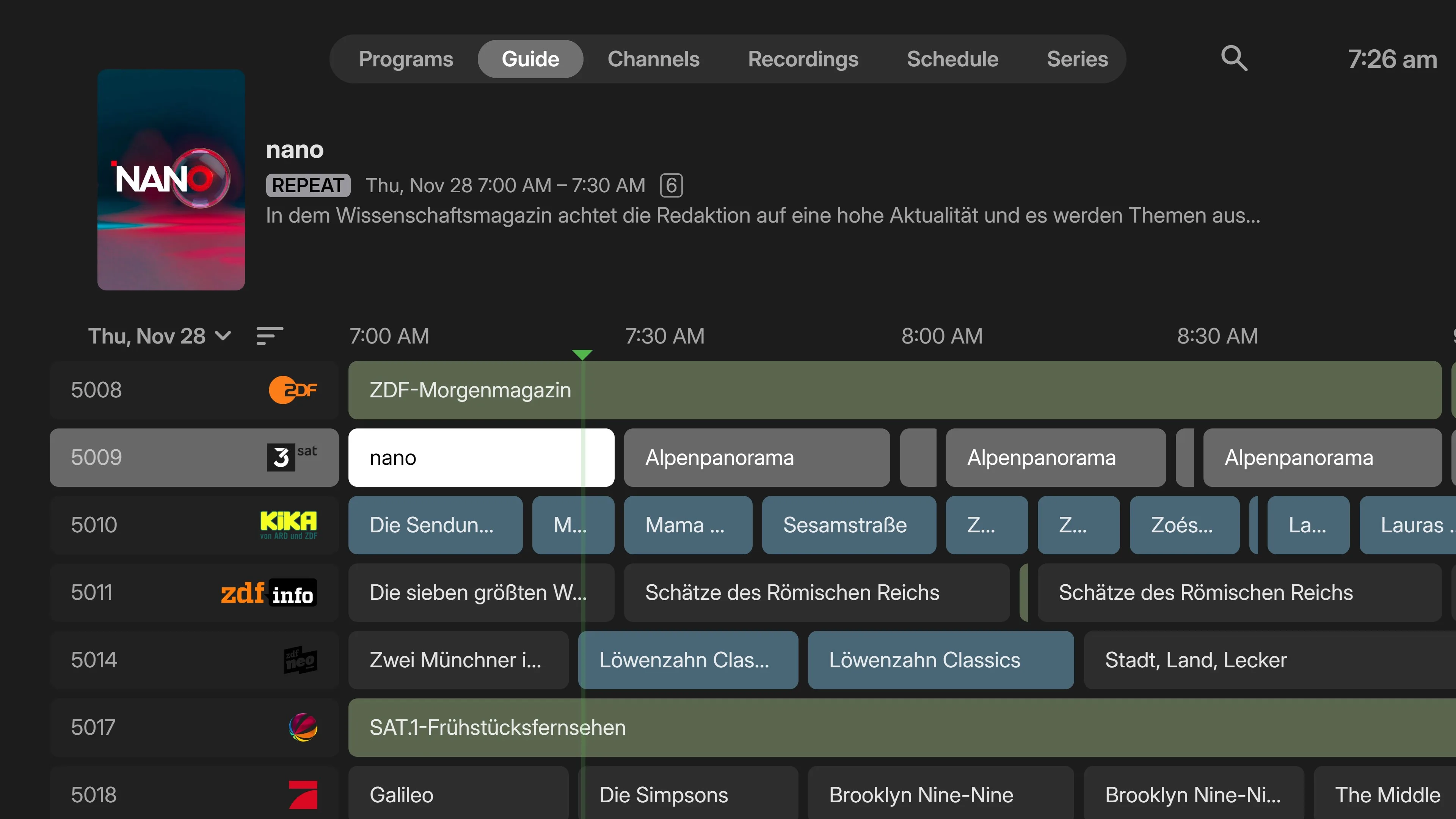Viewport: 1456px width, 819px height.
Task: Select the ProSieben channel logo
Action: click(303, 795)
